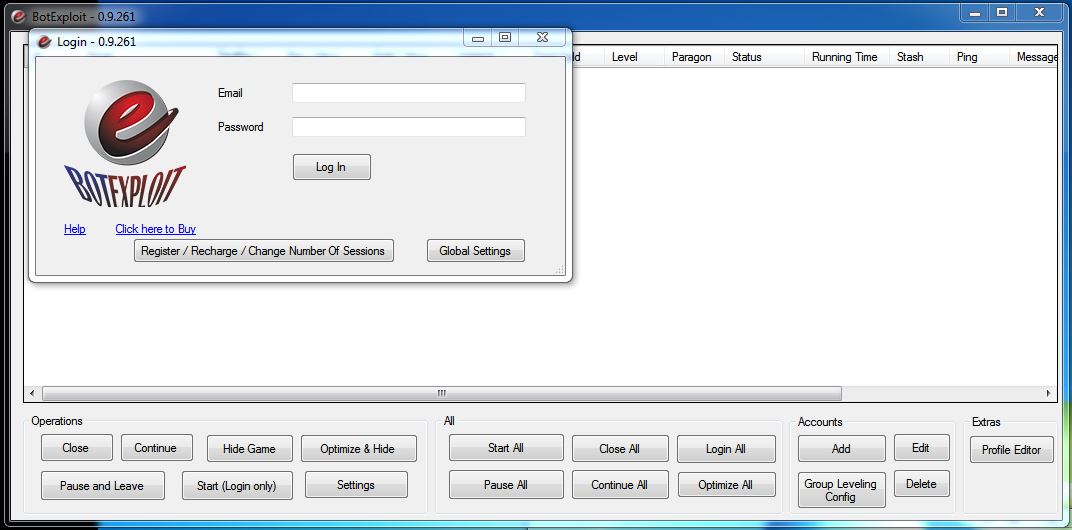This screenshot has height=530, width=1072.
Task: Open the Click here to Buy link
Action: point(155,229)
